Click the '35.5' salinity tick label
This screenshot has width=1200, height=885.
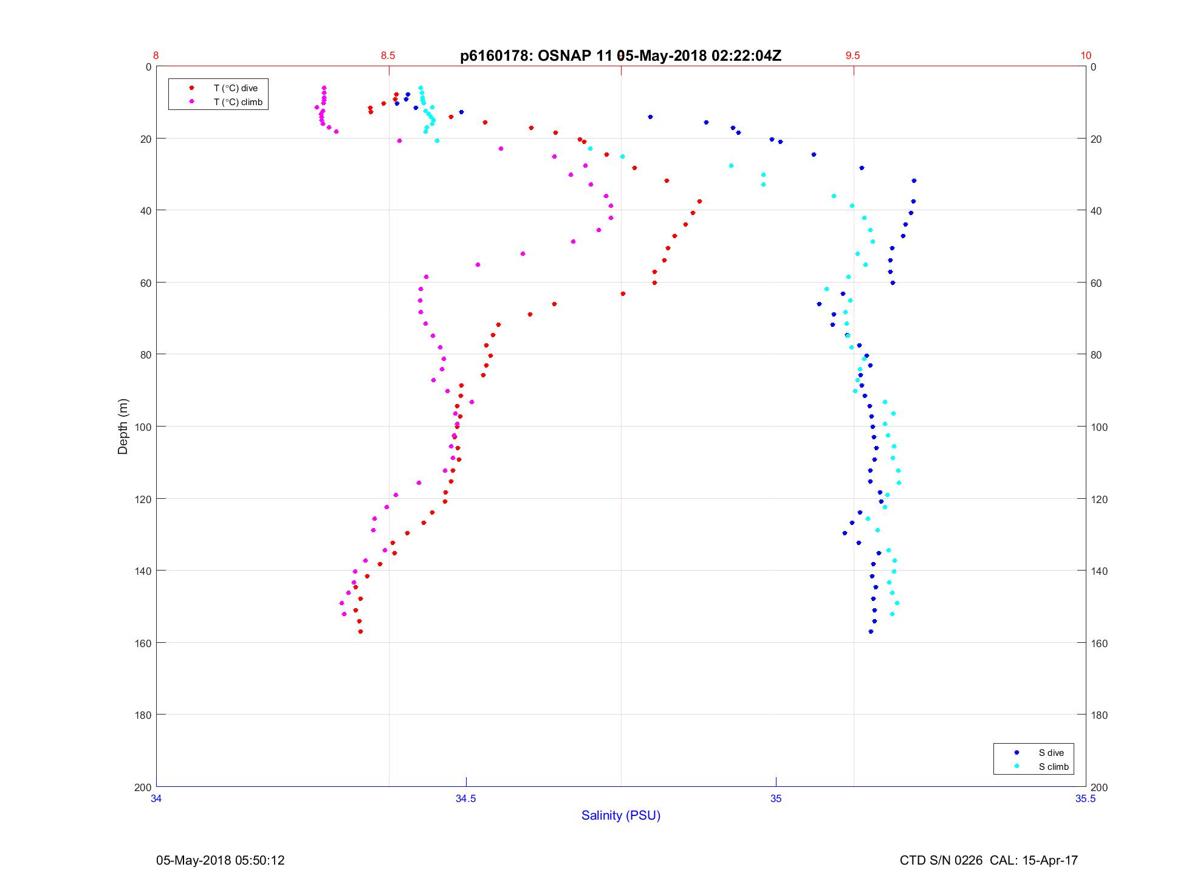1086,798
